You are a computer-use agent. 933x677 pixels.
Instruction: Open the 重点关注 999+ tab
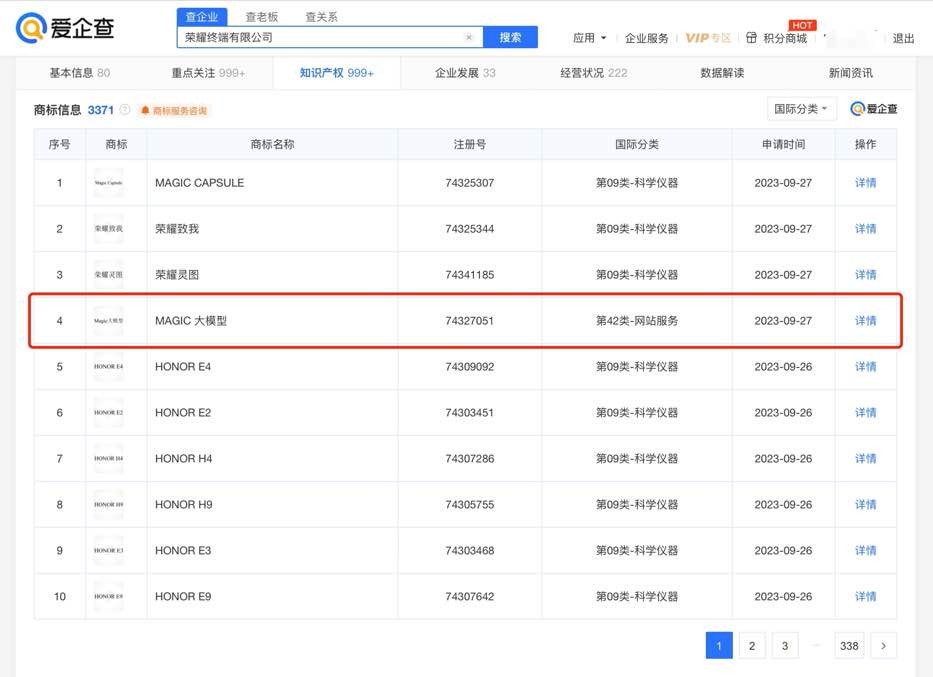pyautogui.click(x=208, y=73)
